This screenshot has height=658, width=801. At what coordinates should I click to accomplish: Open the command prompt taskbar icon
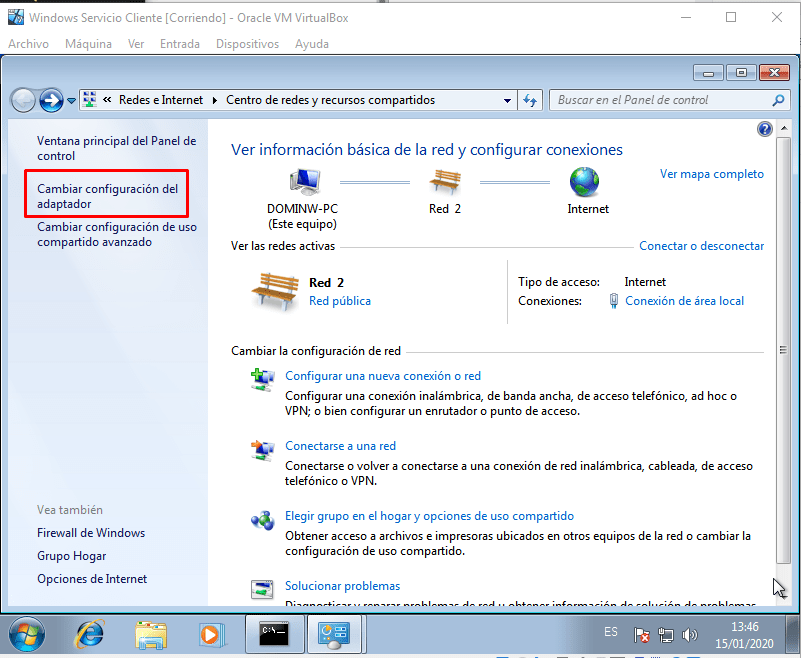272,634
